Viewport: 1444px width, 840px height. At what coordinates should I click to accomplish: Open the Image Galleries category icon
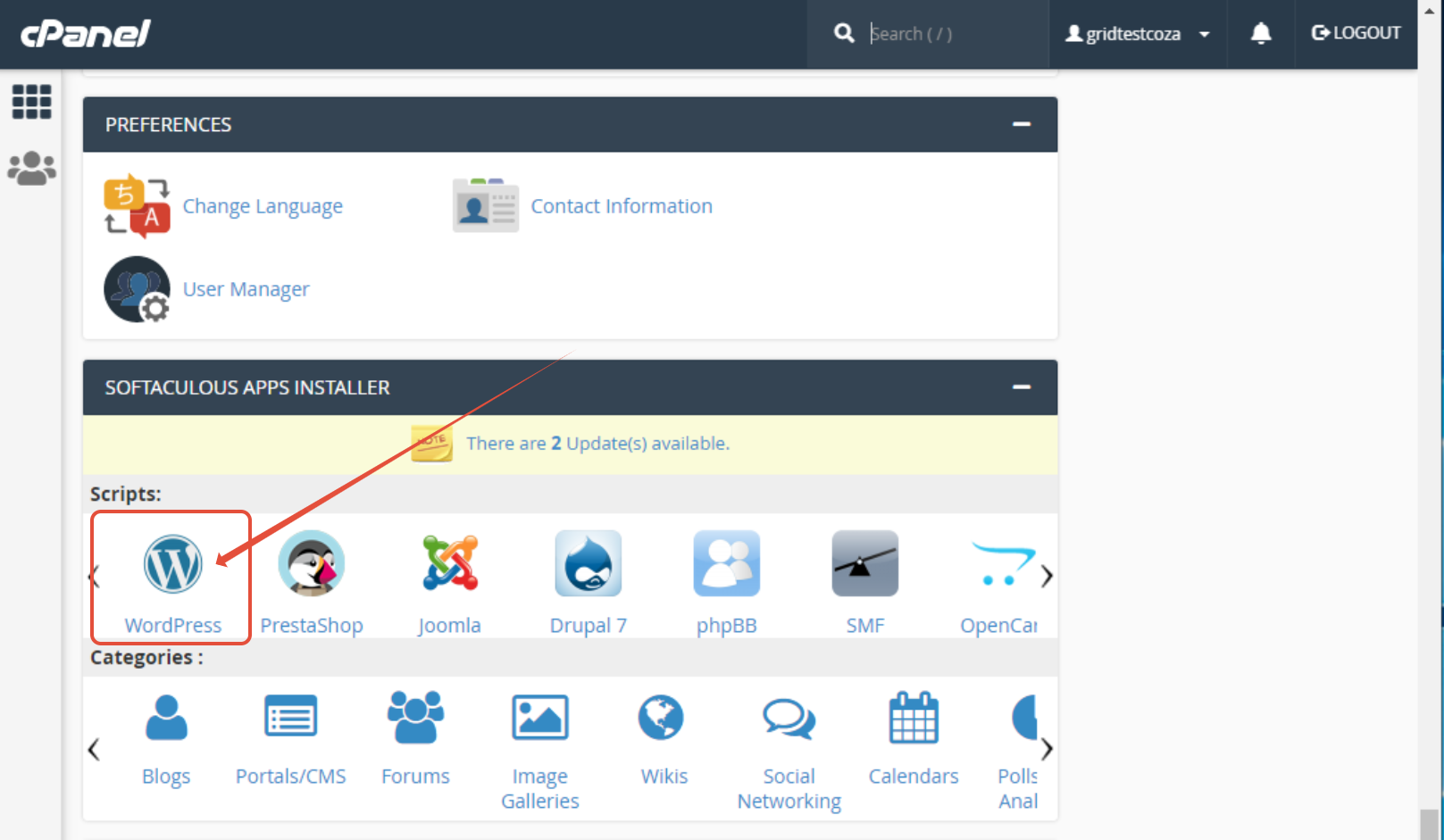point(539,718)
